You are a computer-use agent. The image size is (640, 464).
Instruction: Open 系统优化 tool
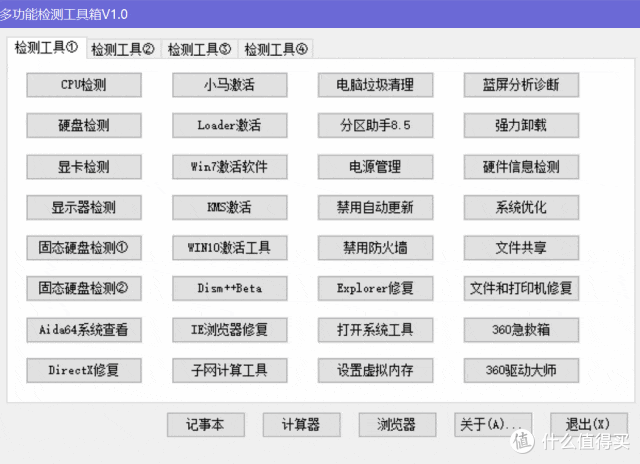coord(521,207)
